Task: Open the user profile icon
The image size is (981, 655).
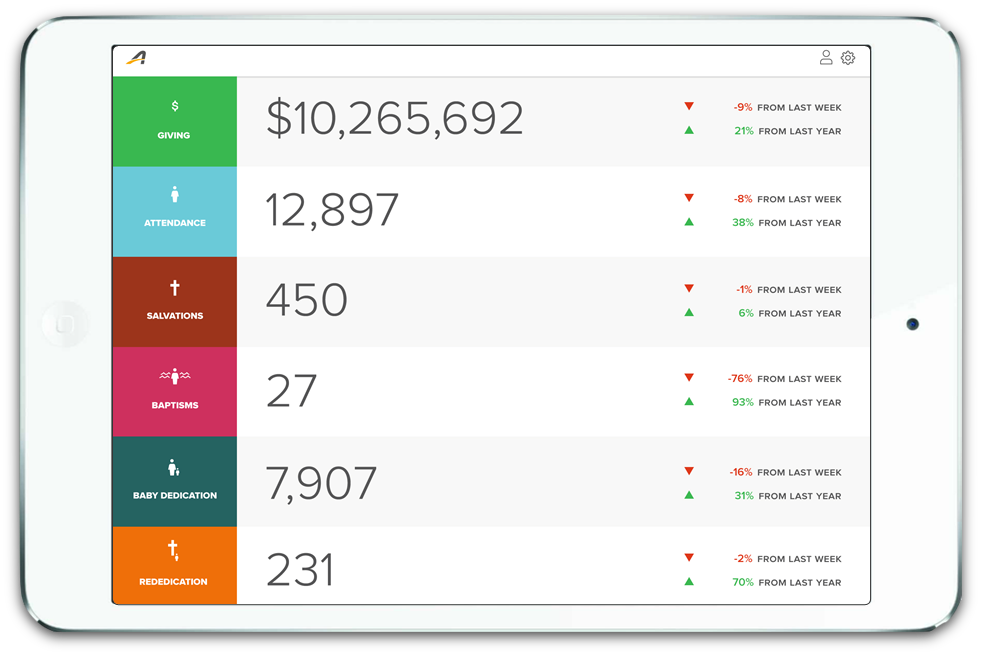Action: 826,58
